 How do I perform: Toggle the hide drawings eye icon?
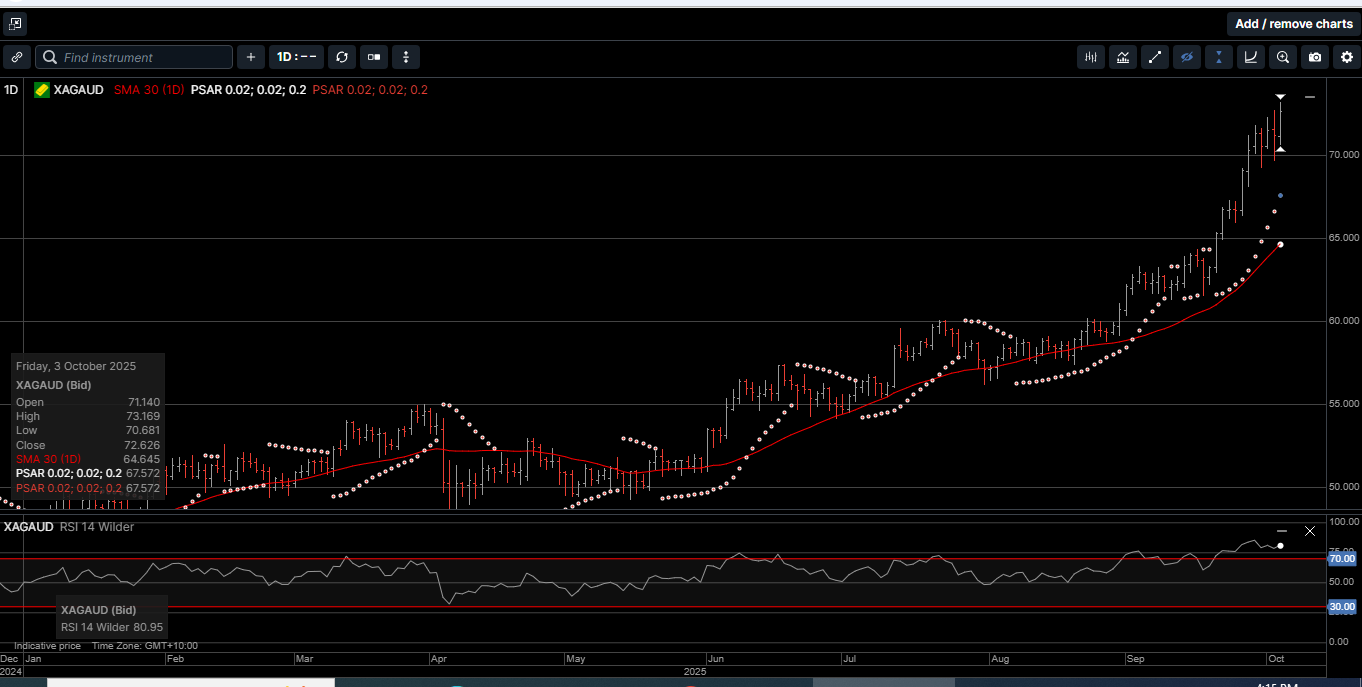1187,58
